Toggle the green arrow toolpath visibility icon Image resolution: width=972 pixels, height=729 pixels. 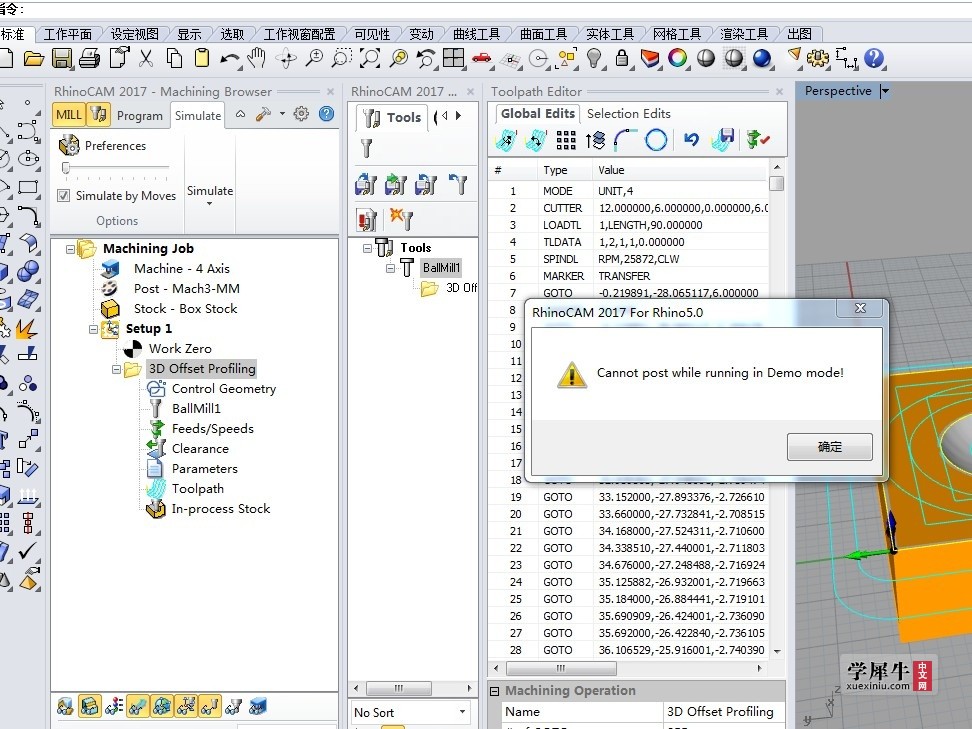point(138,706)
